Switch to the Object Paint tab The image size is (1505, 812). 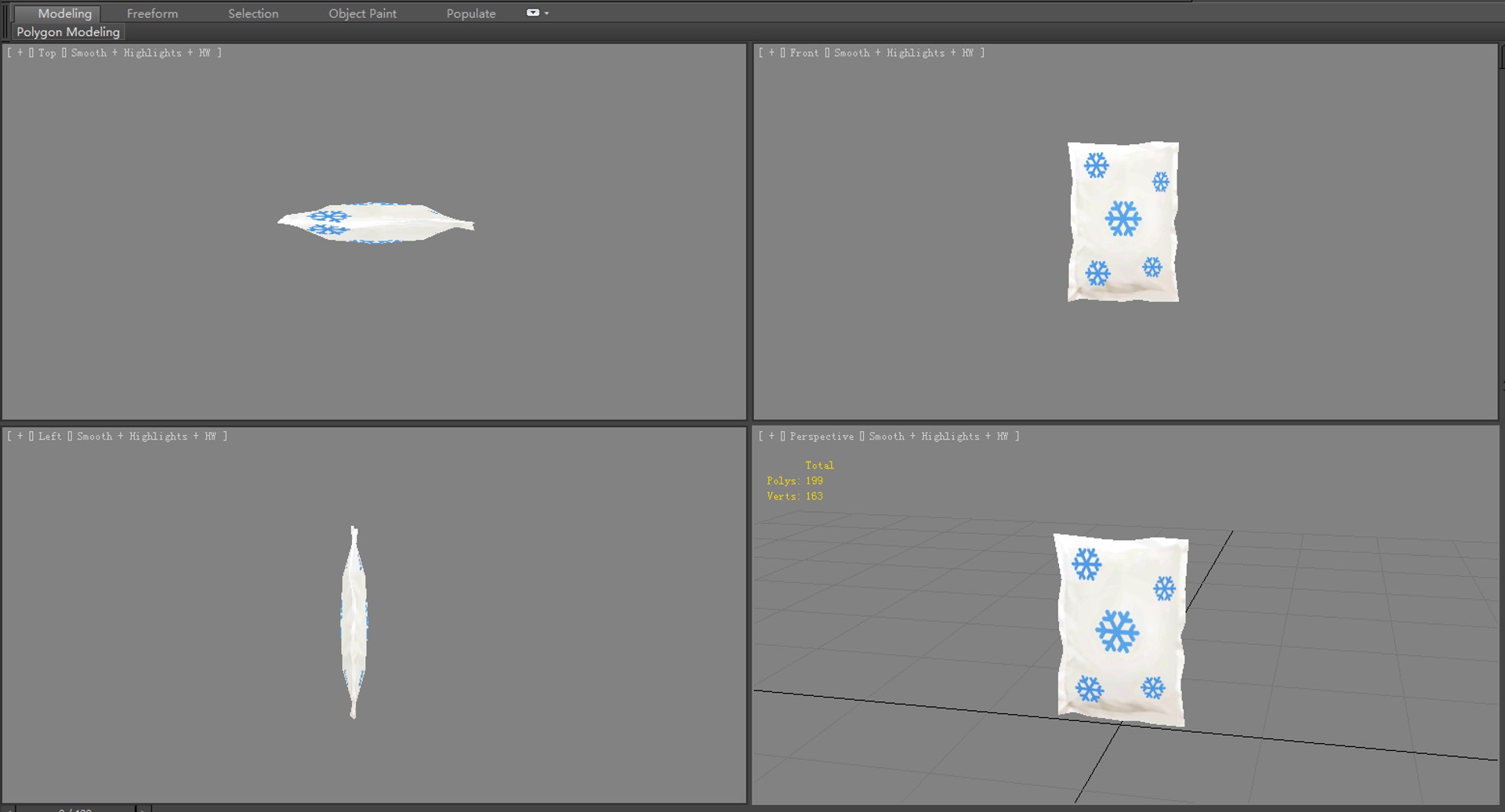click(x=362, y=13)
